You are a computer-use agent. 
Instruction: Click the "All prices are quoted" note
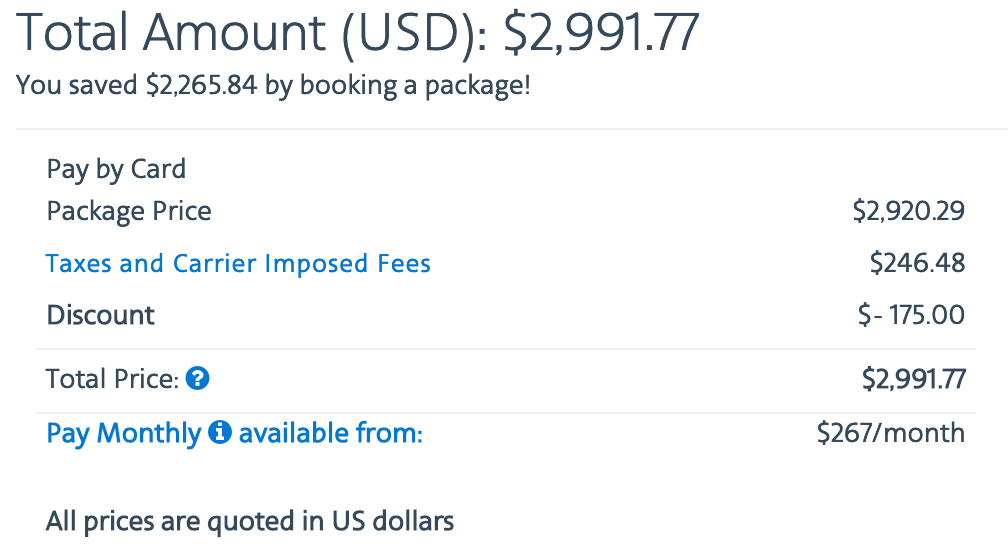pos(250,521)
